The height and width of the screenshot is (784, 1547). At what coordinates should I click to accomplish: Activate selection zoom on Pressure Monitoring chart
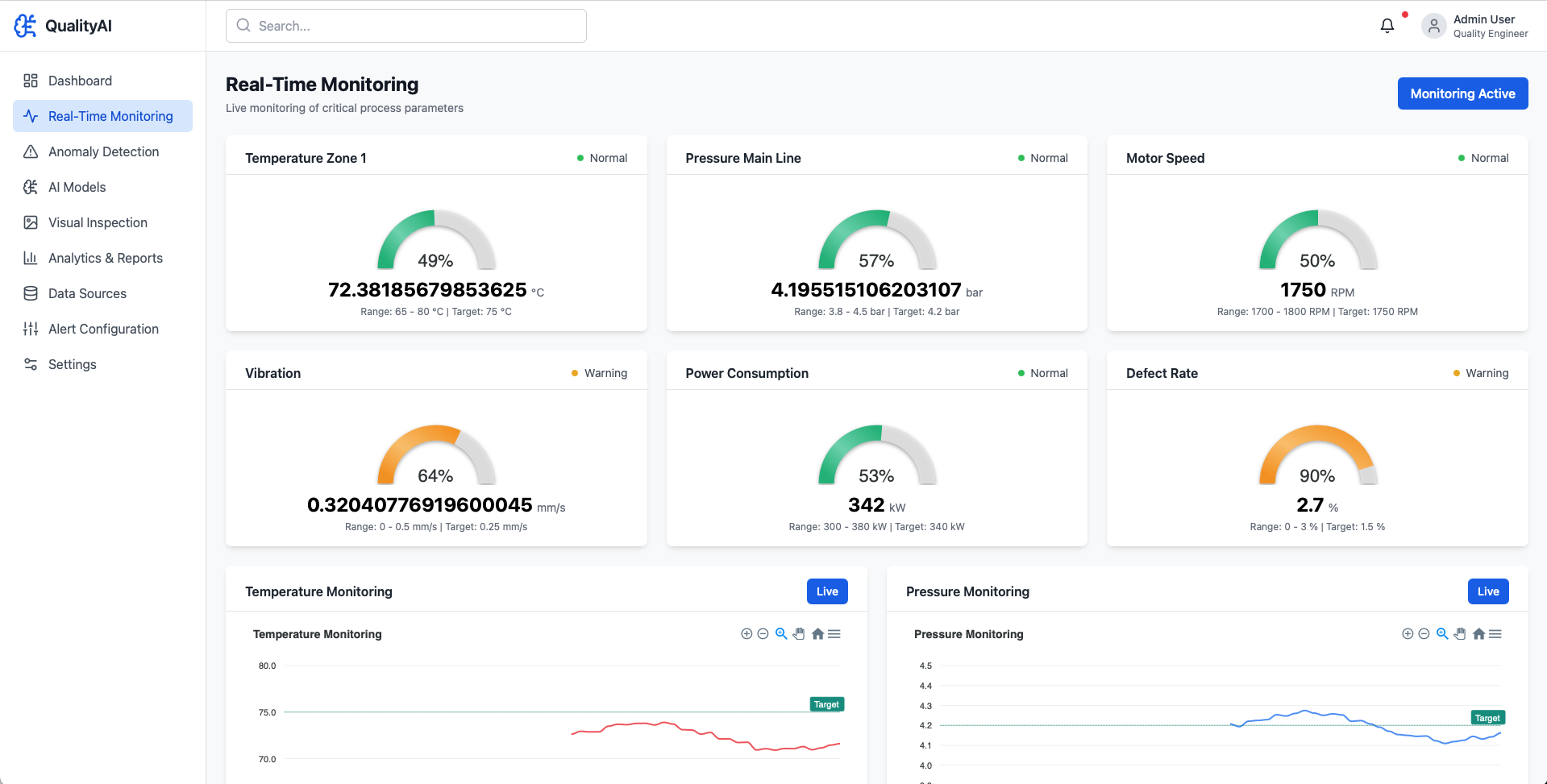pos(1442,634)
